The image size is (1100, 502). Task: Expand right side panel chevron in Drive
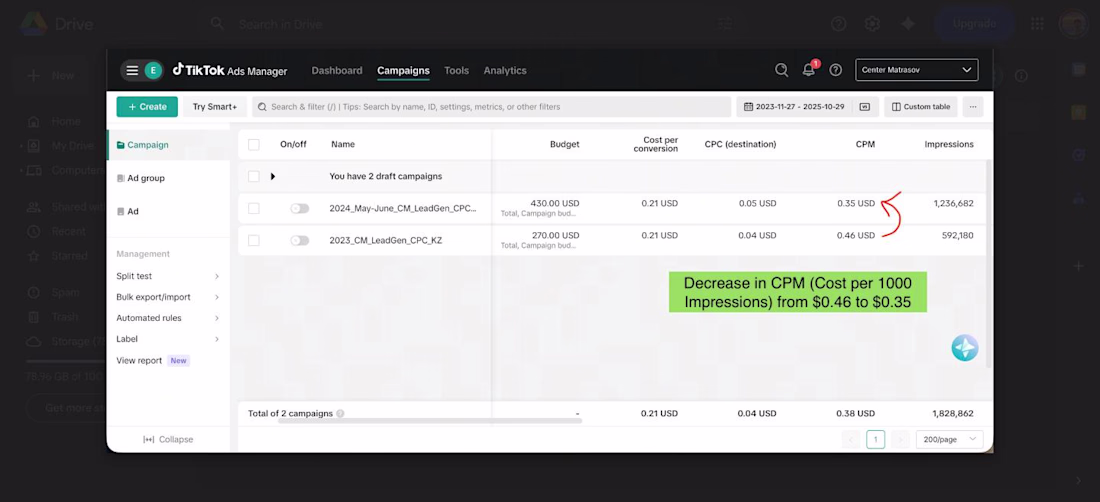[1078, 481]
